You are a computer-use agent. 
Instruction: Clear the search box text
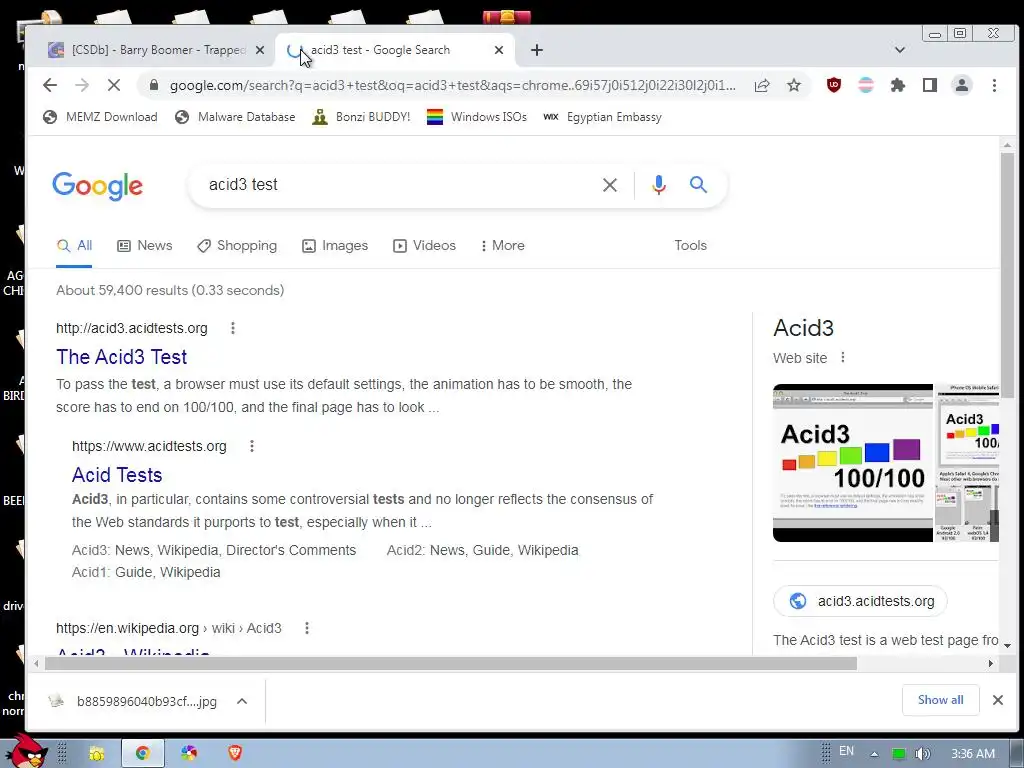(610, 185)
